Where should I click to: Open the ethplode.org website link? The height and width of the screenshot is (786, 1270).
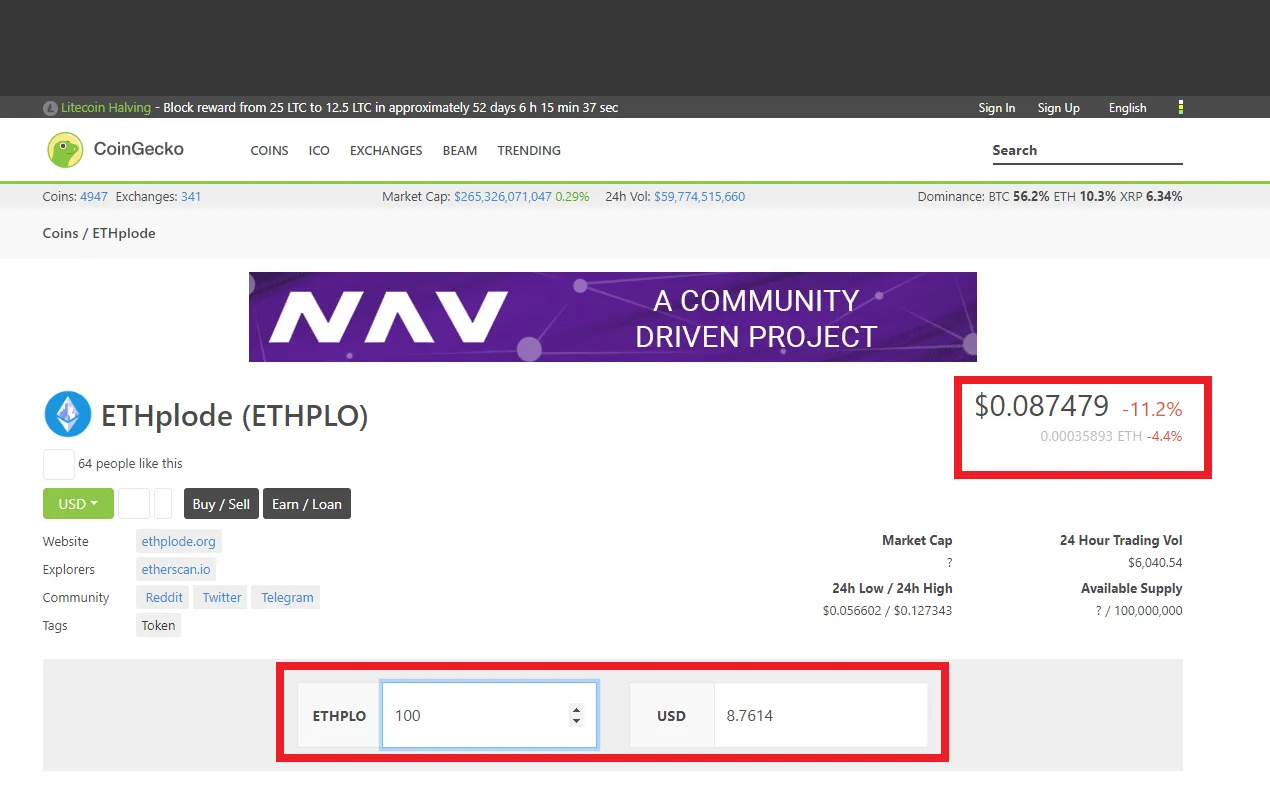click(179, 541)
